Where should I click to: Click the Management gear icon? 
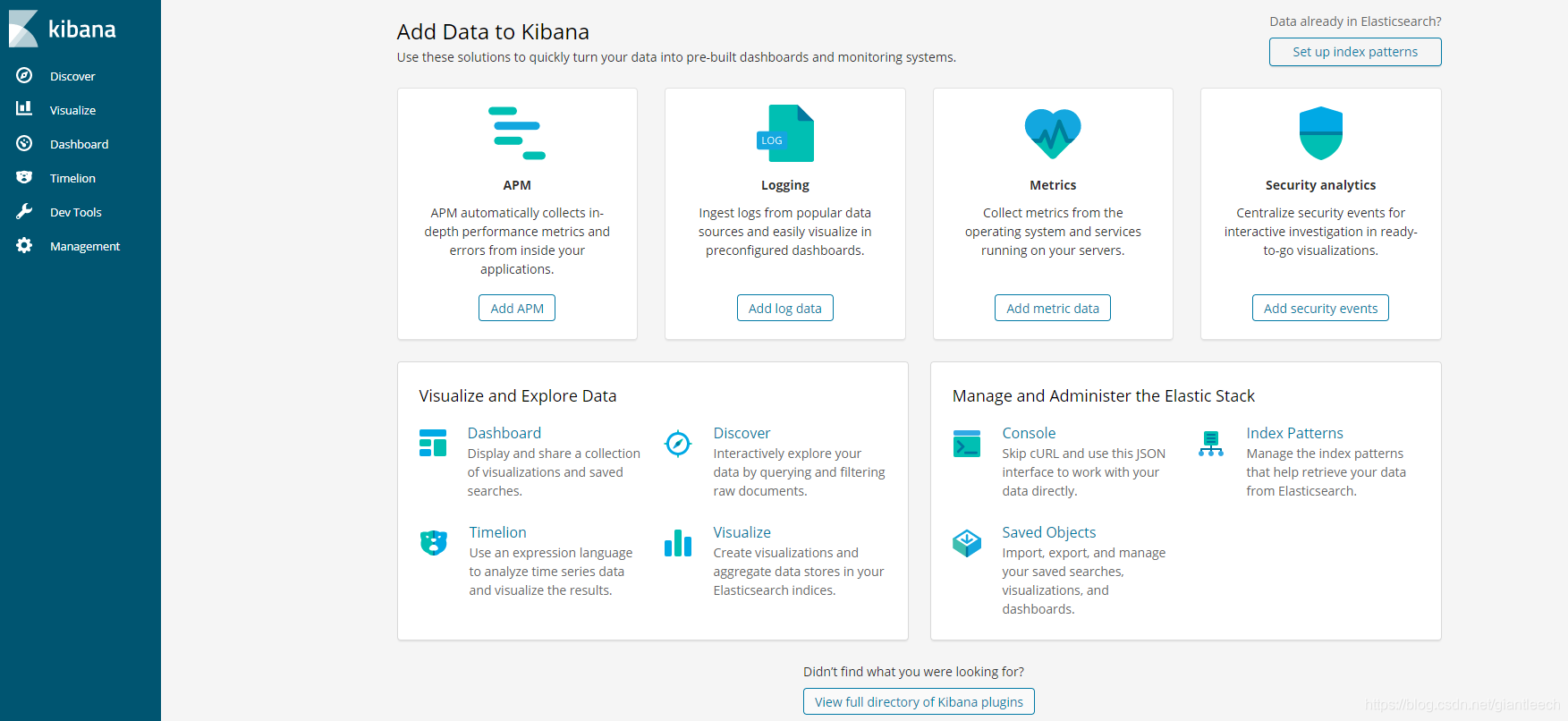(24, 245)
